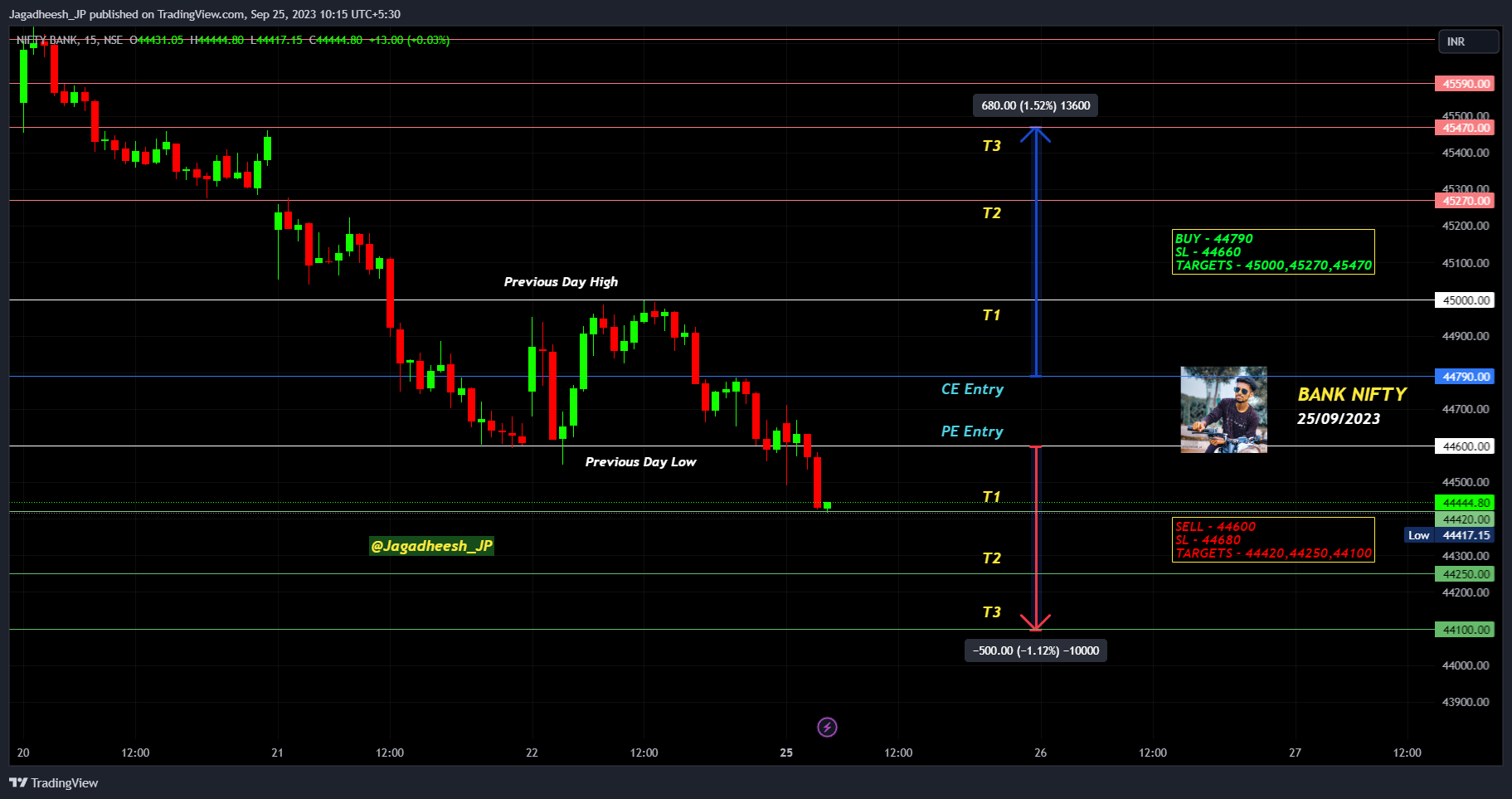Select the +13.00 (+0.03%) change value

(x=409, y=40)
